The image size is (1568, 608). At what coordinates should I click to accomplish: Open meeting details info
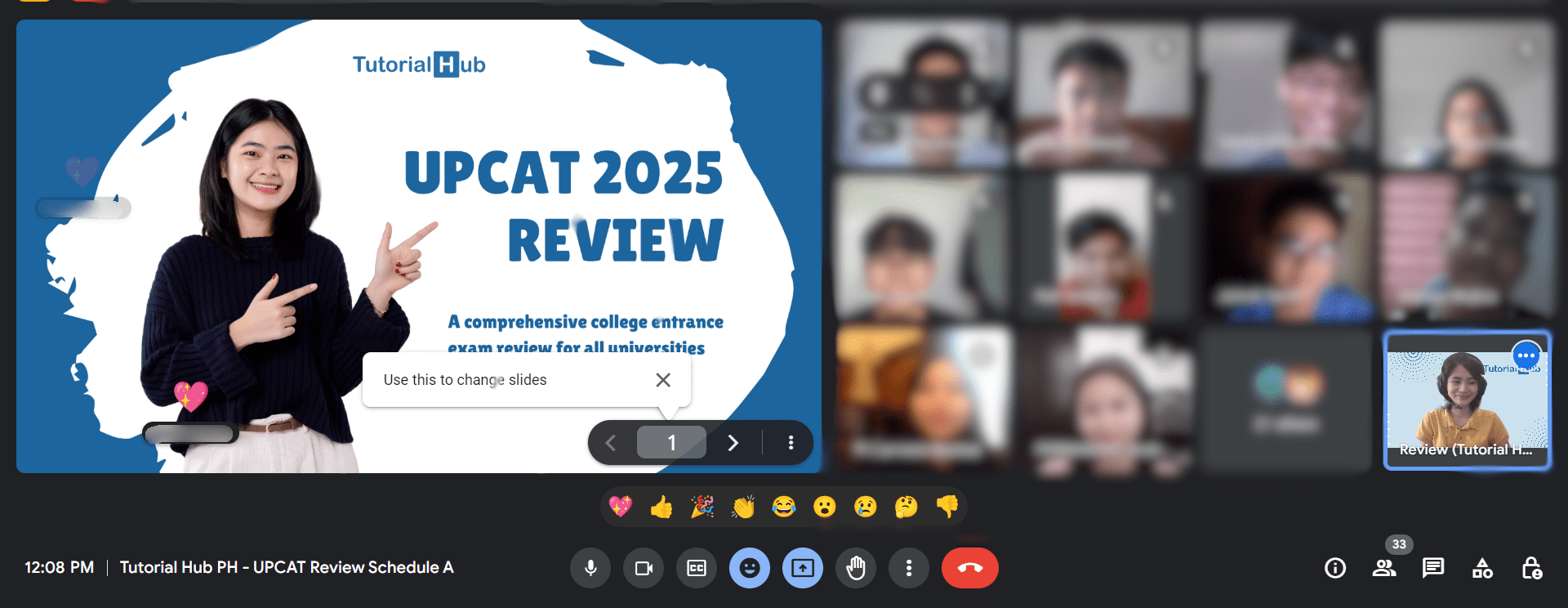(x=1335, y=568)
